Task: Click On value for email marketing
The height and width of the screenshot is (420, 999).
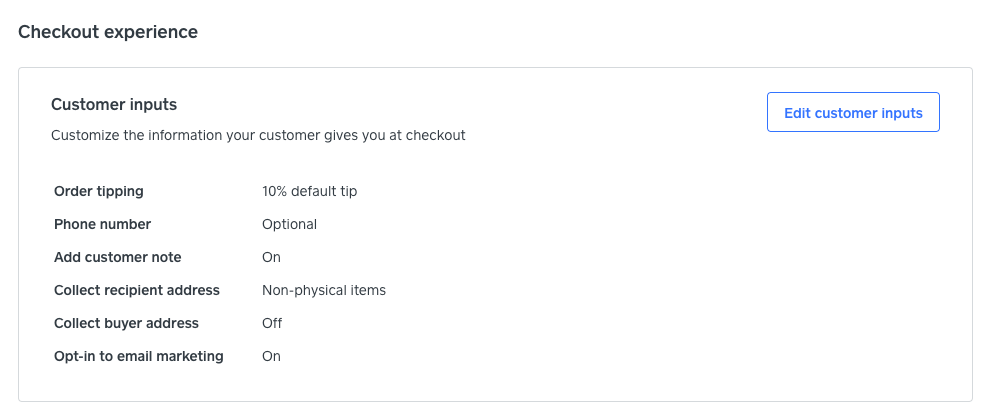Action: (x=271, y=356)
